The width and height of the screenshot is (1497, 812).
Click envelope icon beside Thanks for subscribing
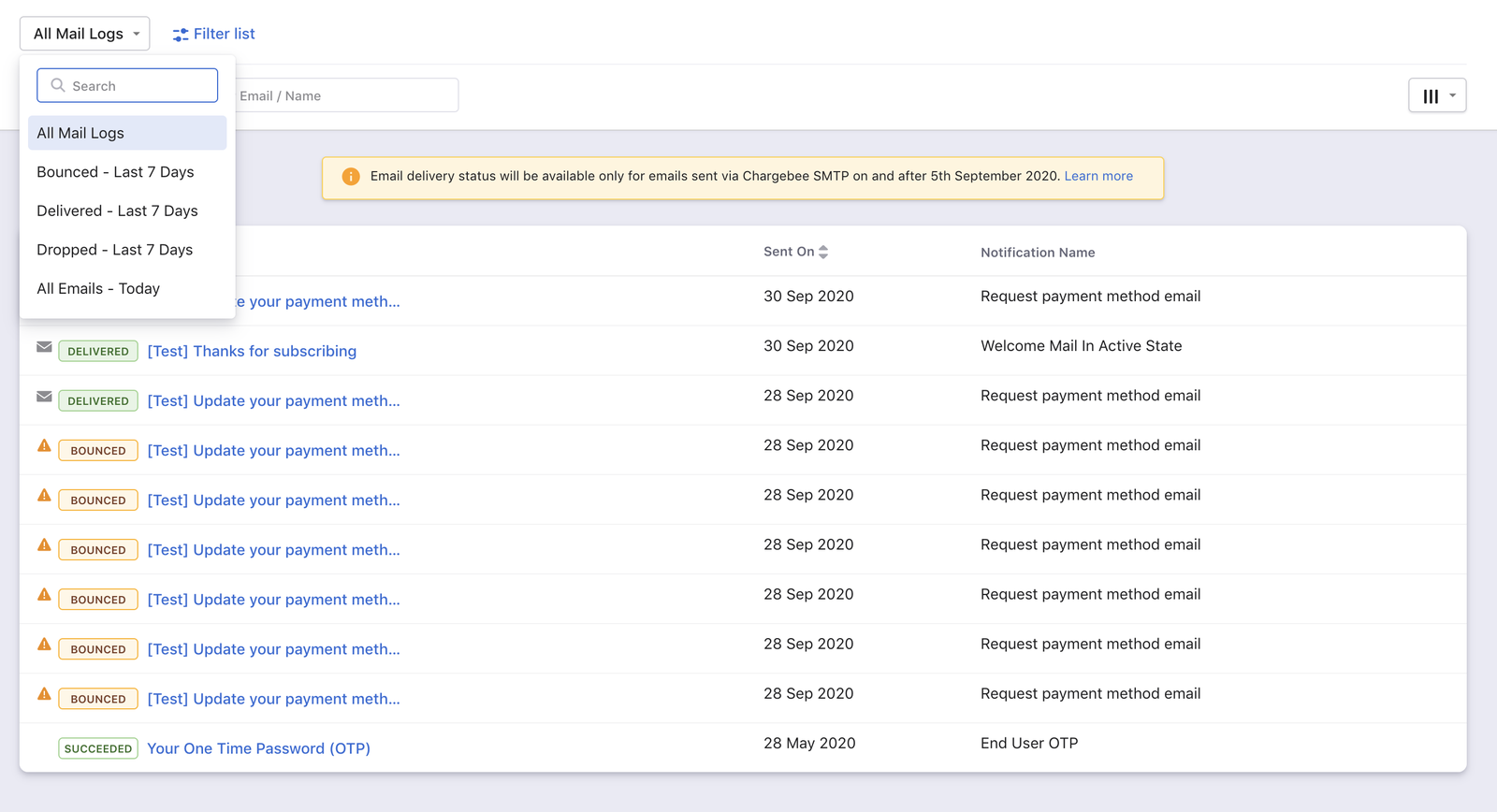[x=44, y=347]
